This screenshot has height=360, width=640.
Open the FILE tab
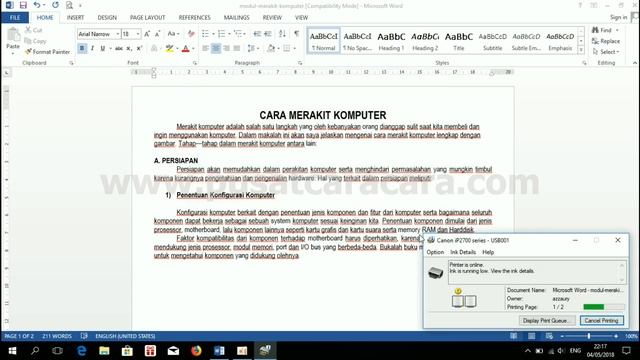click(15, 18)
